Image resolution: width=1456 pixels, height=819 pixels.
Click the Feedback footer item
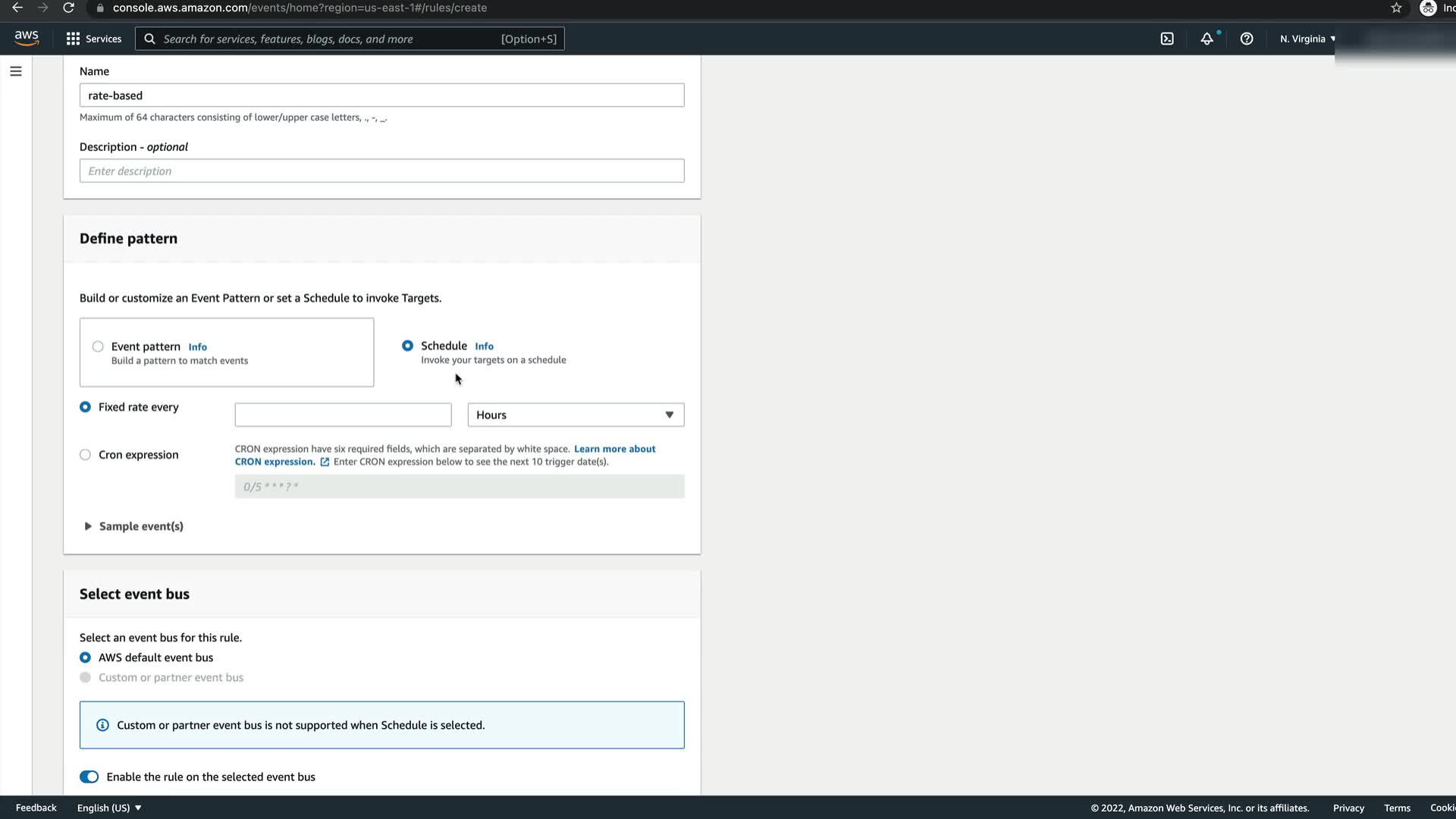click(x=36, y=808)
